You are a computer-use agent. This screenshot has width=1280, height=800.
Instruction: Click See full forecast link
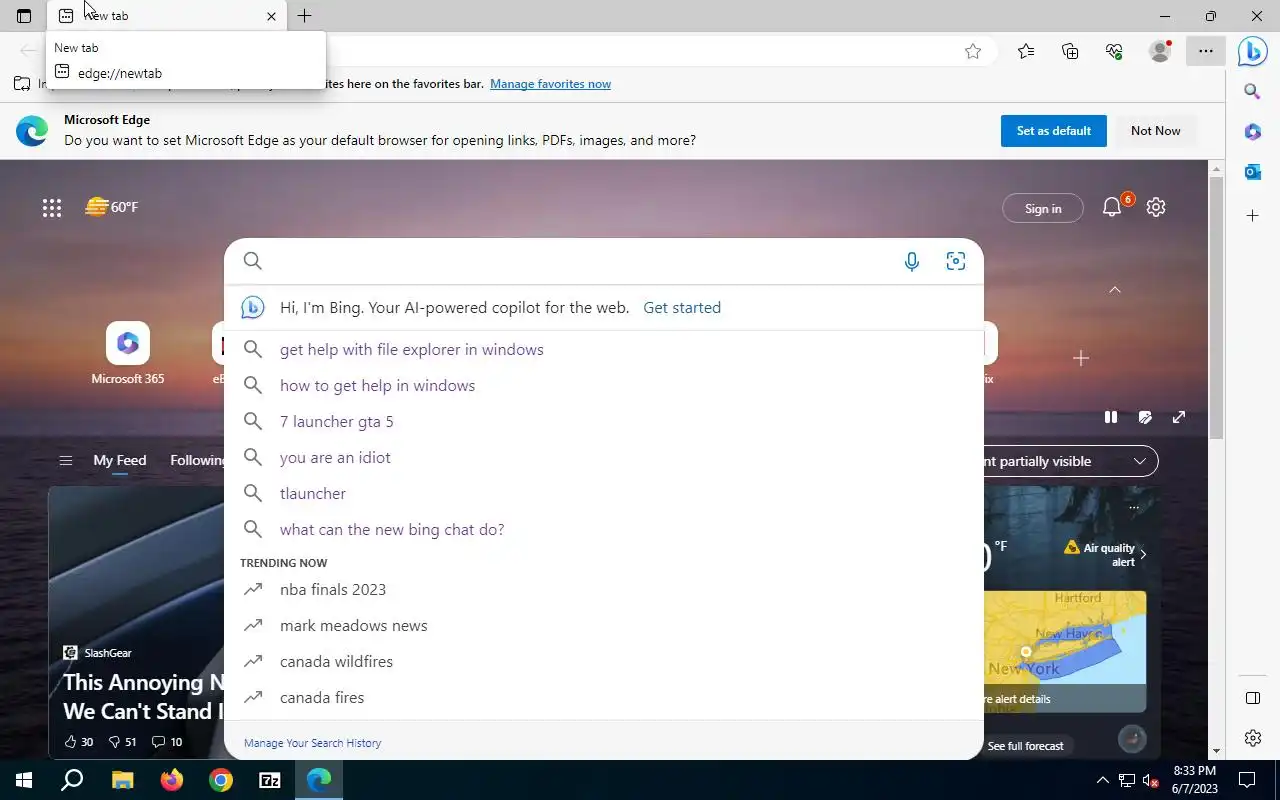pyautogui.click(x=1025, y=746)
